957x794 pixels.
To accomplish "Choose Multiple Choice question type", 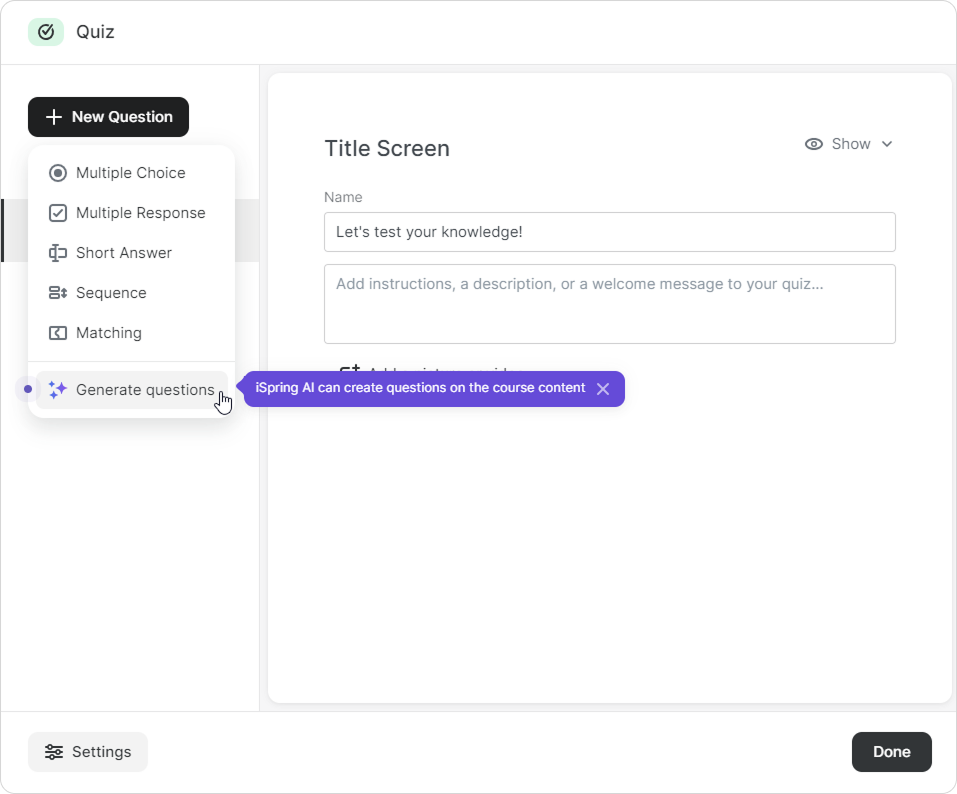I will [130, 173].
